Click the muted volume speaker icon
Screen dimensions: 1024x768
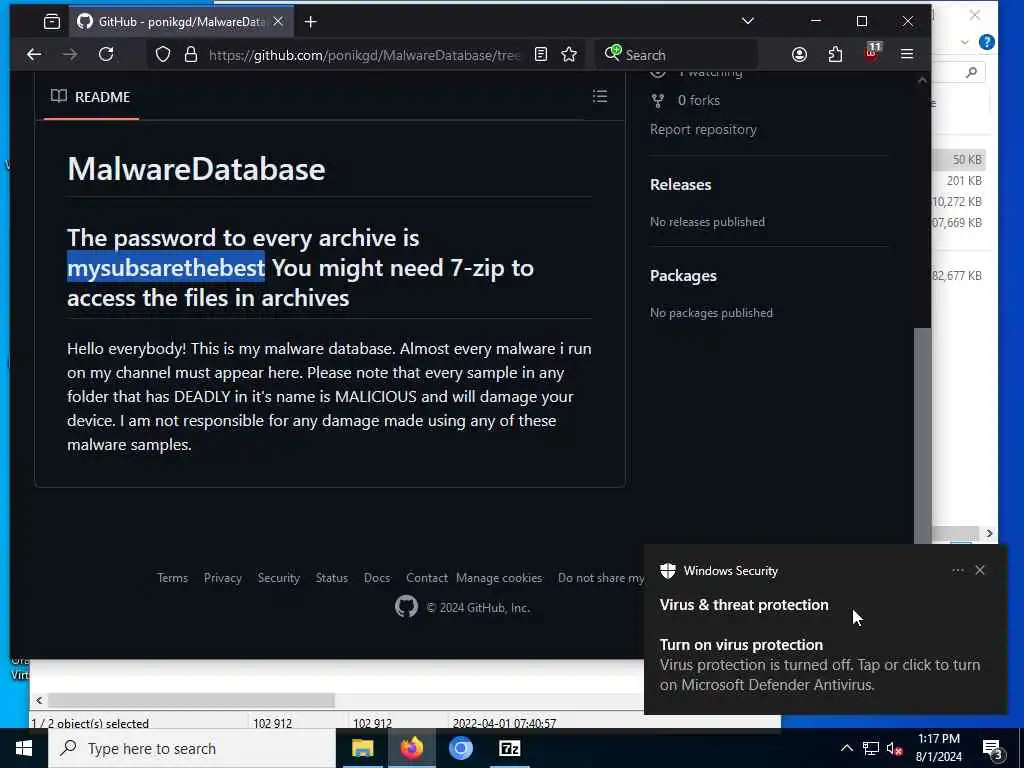895,748
